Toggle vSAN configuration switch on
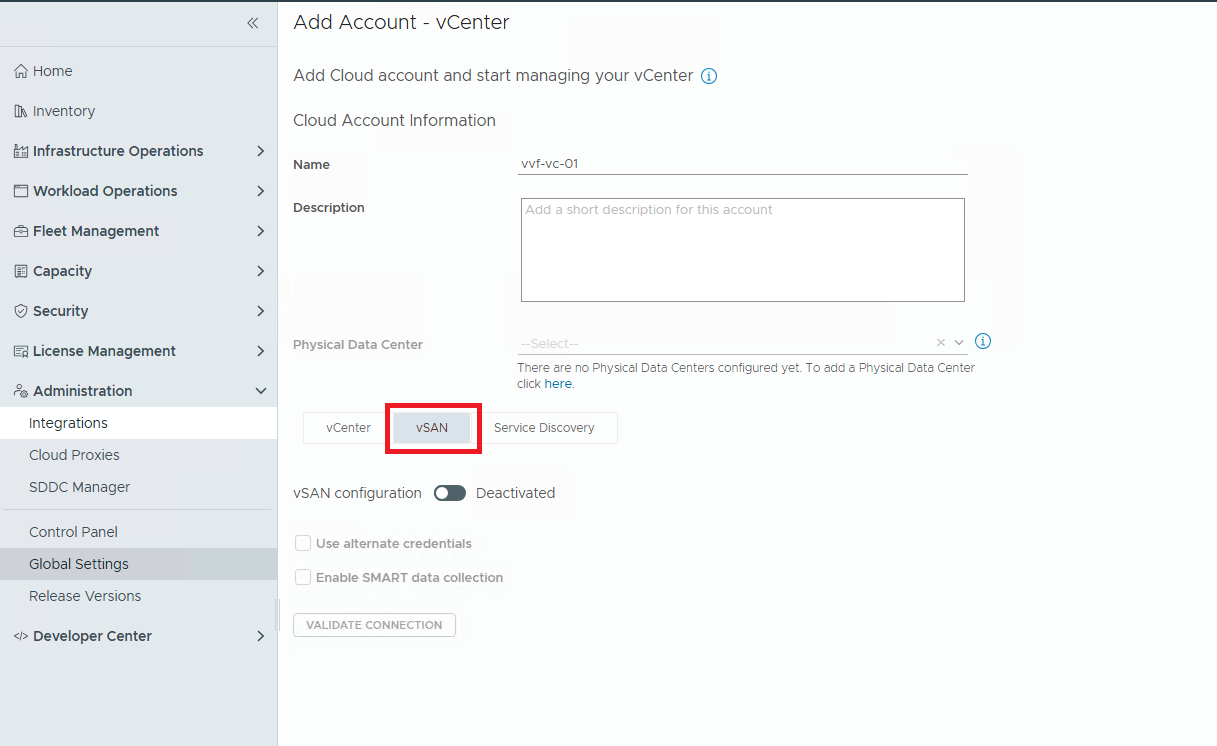The image size is (1217, 746). pos(450,493)
